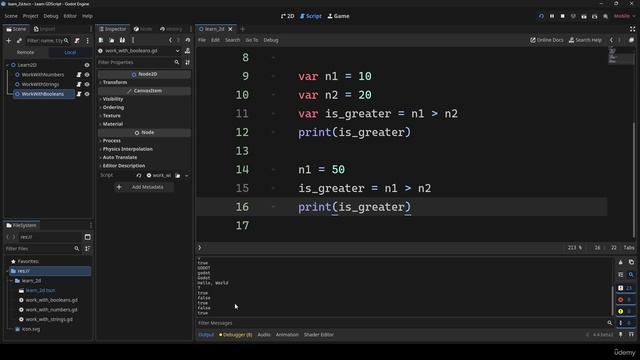Open documentation for work_with_booleans.gd object
Viewport: 640px width, 360px height.
[x=187, y=51]
